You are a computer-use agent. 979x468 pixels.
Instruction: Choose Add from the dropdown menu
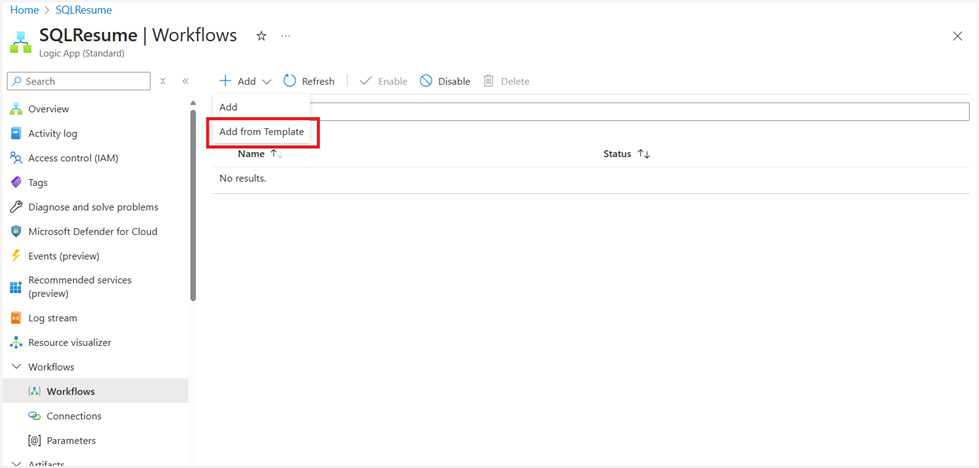(261, 107)
